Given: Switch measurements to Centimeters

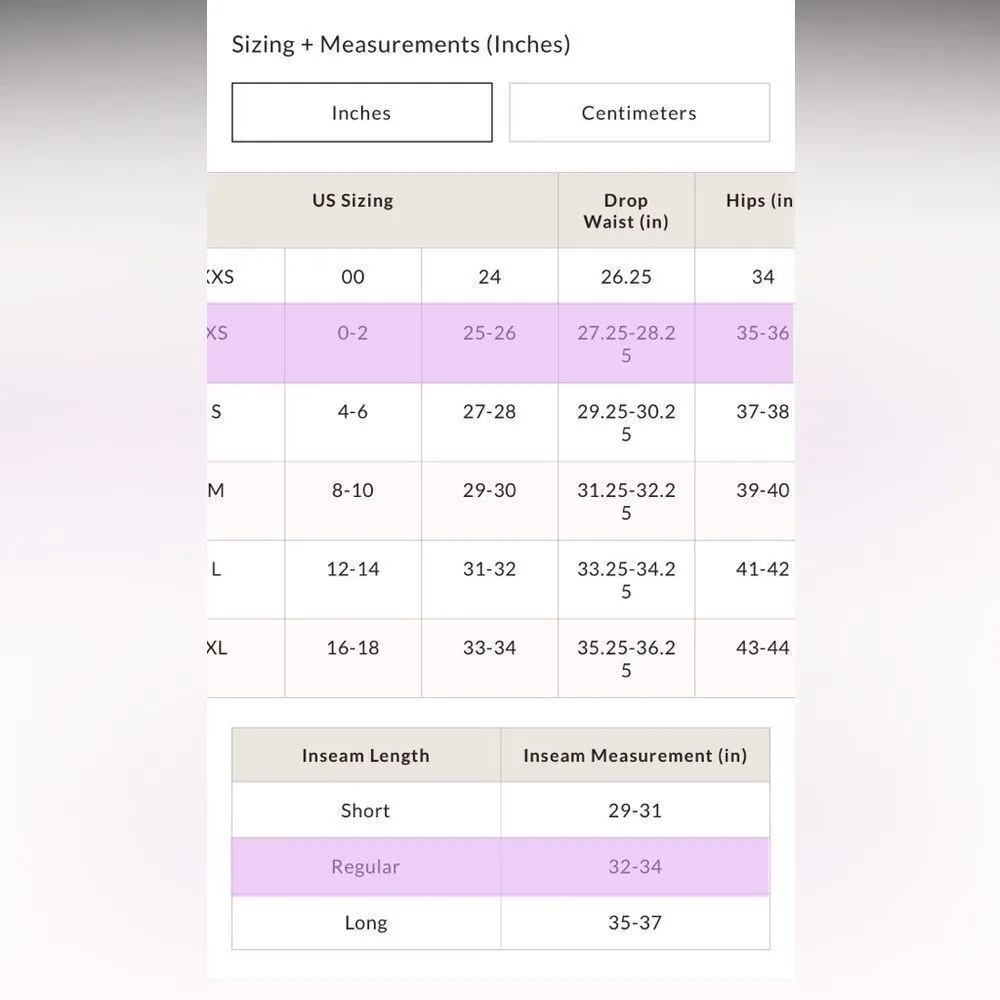Looking at the screenshot, I should pyautogui.click(x=639, y=113).
